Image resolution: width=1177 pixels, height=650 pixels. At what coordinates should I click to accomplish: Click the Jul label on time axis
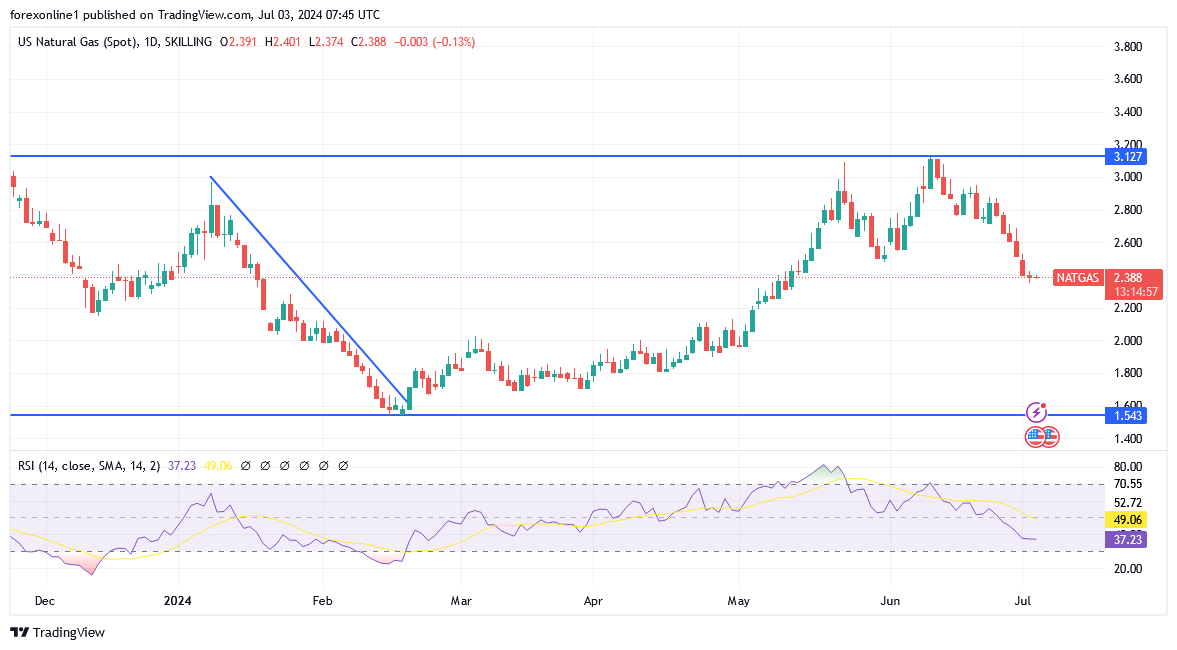tap(1022, 600)
